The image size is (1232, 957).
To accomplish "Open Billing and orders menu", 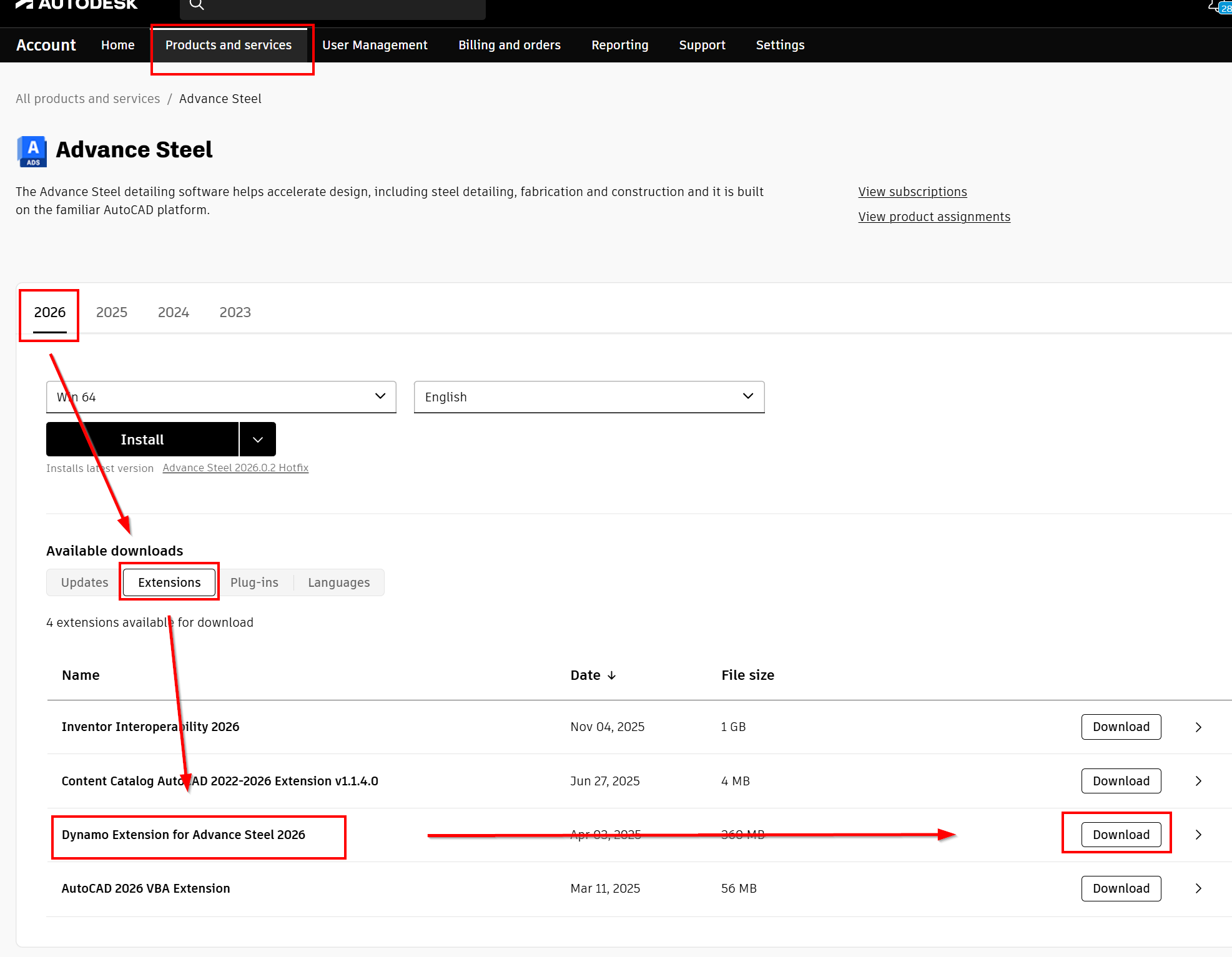I will pyautogui.click(x=510, y=45).
